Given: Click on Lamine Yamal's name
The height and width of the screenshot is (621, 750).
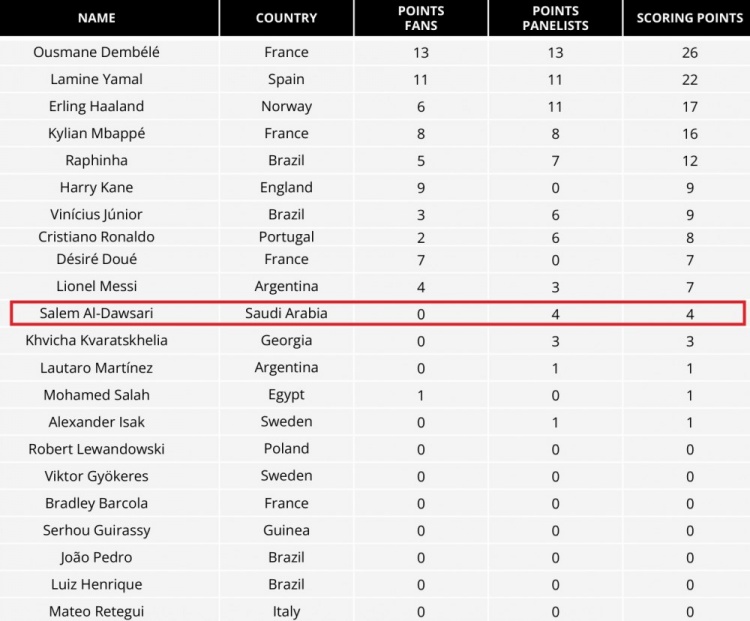Looking at the screenshot, I should tap(96, 79).
